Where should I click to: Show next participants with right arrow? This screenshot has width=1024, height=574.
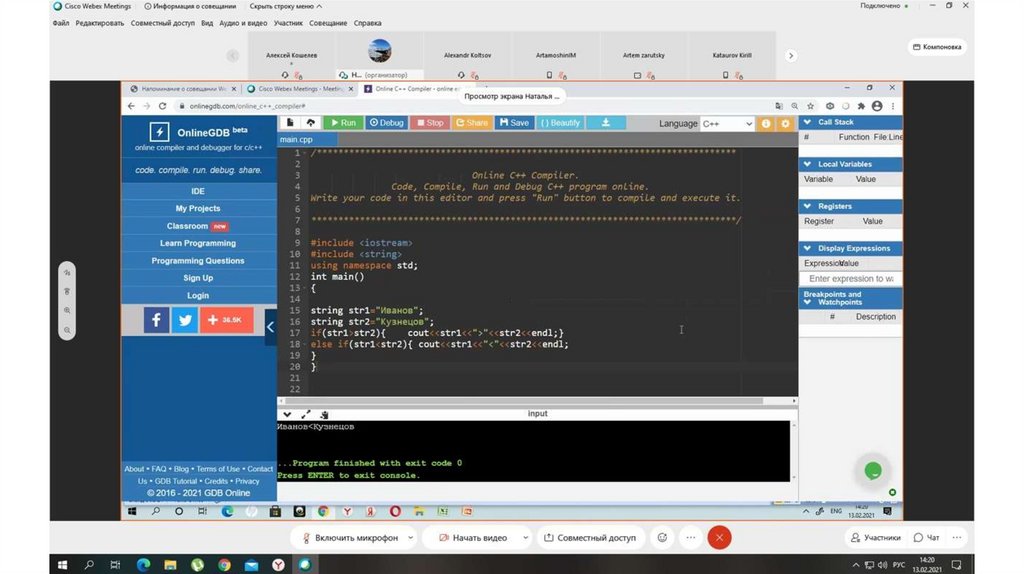click(x=791, y=56)
